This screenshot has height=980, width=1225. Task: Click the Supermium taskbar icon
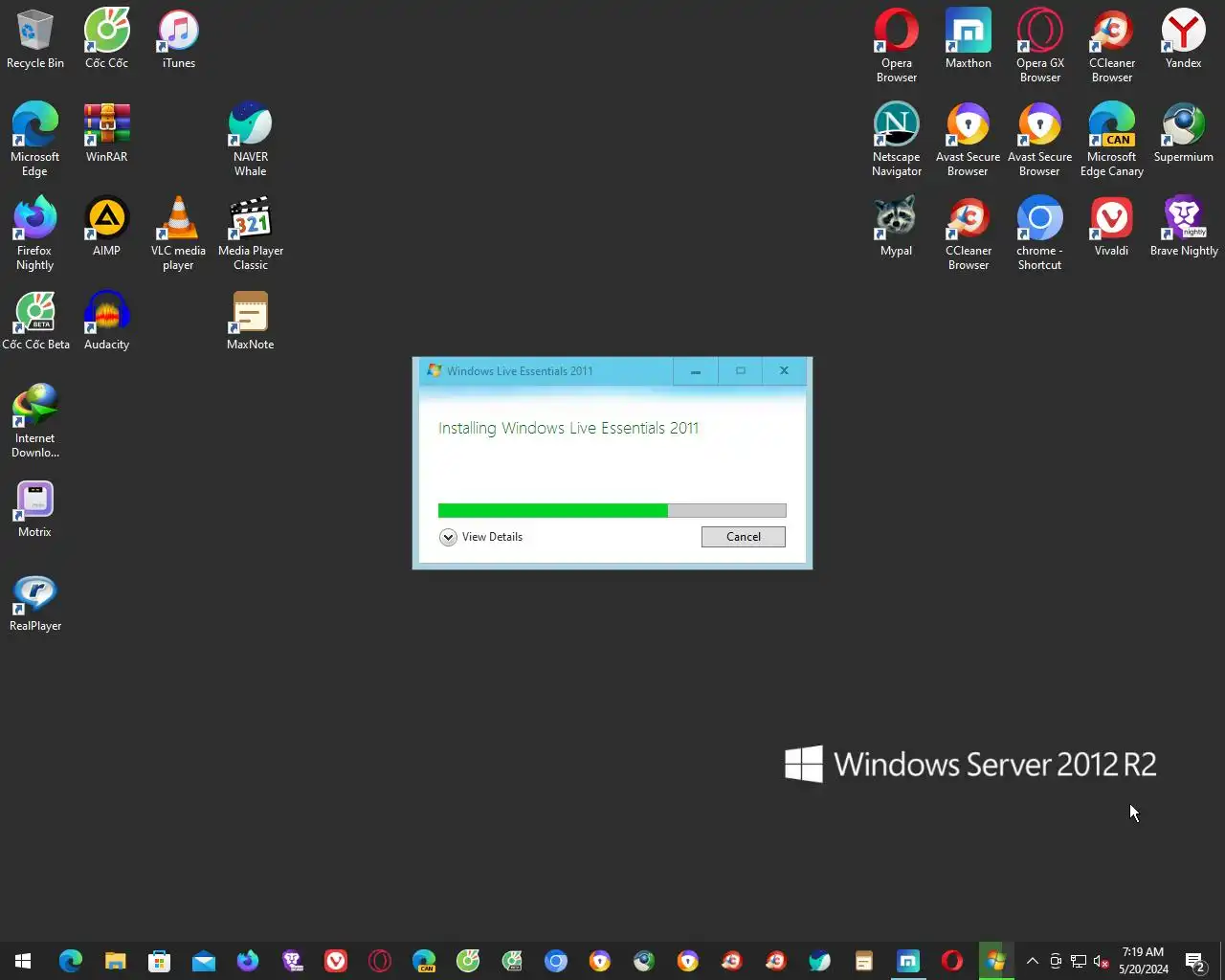coord(644,961)
